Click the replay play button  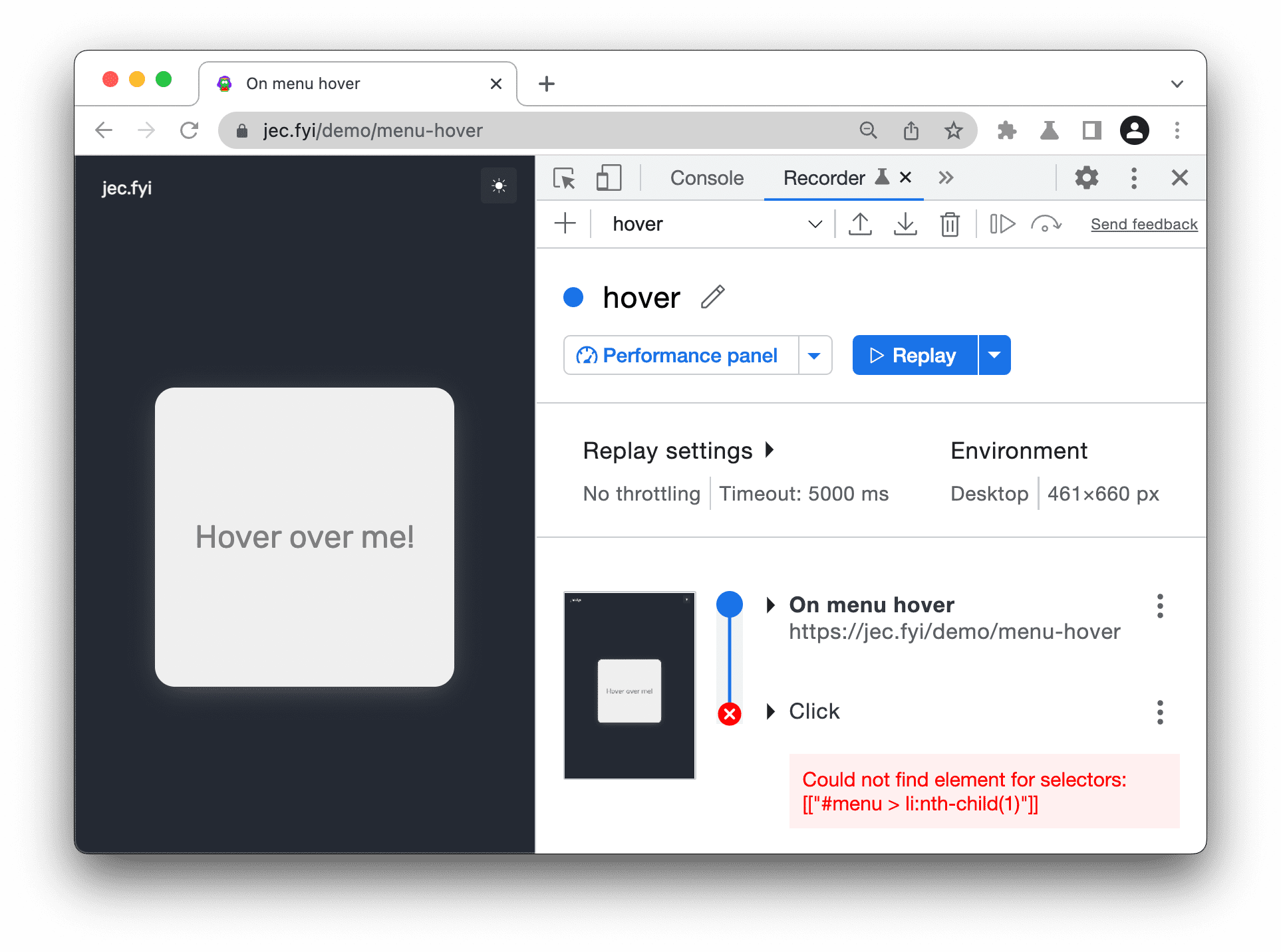[913, 355]
